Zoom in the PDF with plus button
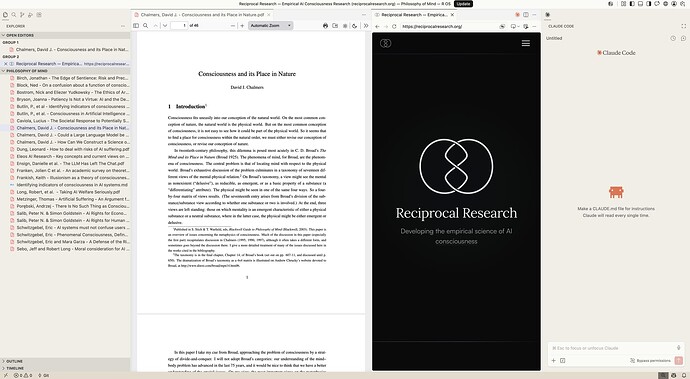690x379 pixels. pos(242,26)
